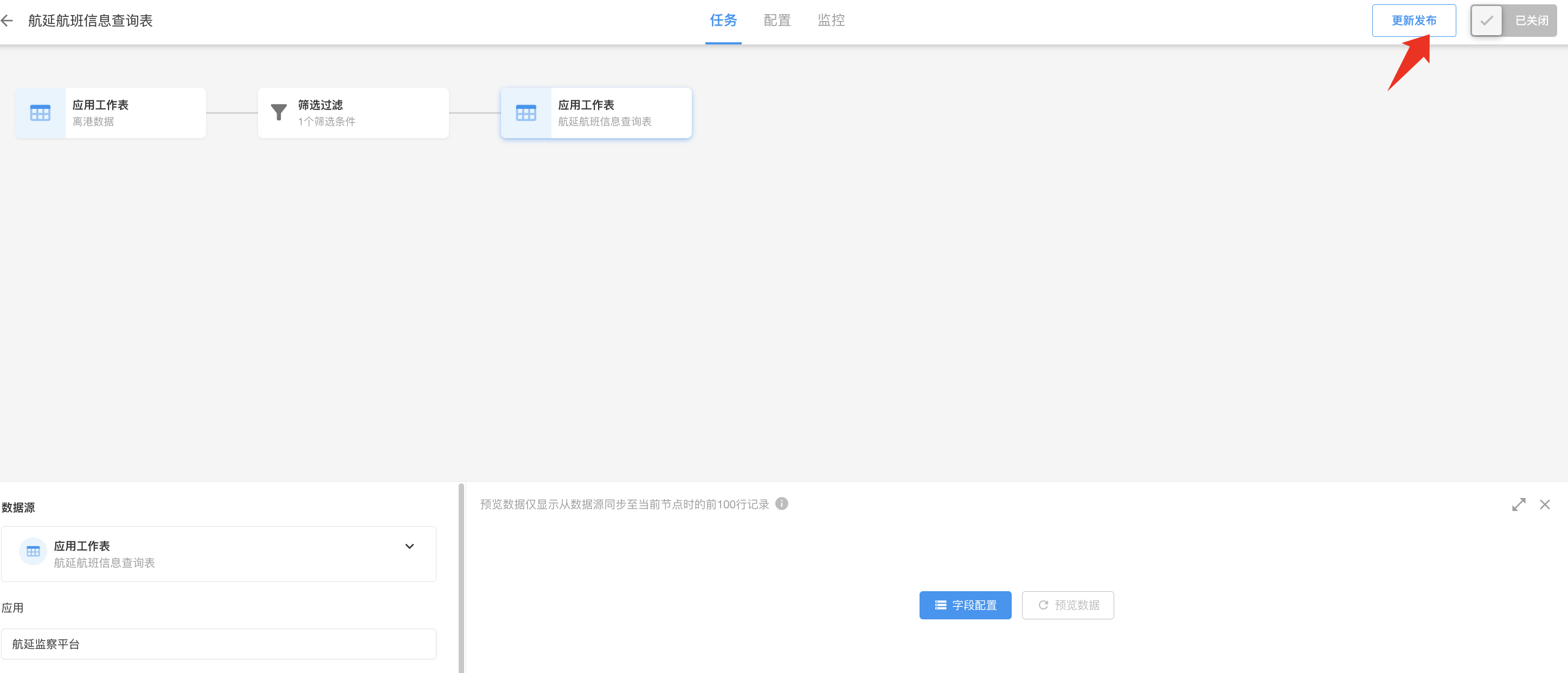Click the funnel icon on 筛选过滤 node
Screen dimensions: 1568x673
point(279,113)
